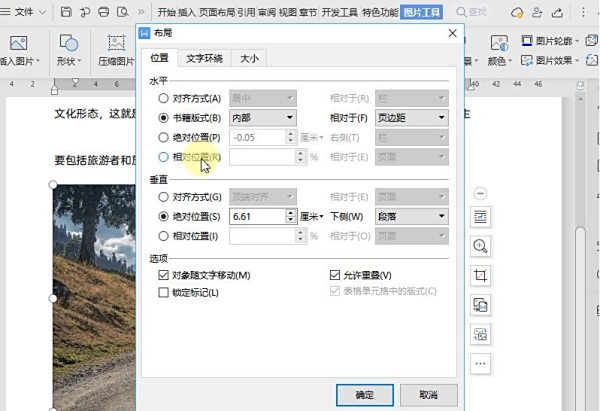Screen dimensions: 600x411
Task: Open the 文件 menu dropdown arrow
Action: coord(42,12)
